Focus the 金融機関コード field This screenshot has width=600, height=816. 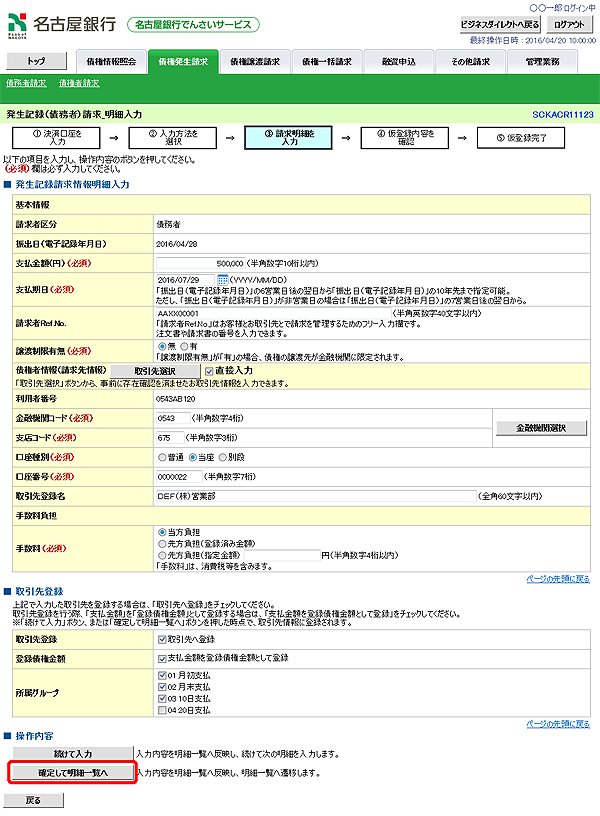[x=173, y=418]
